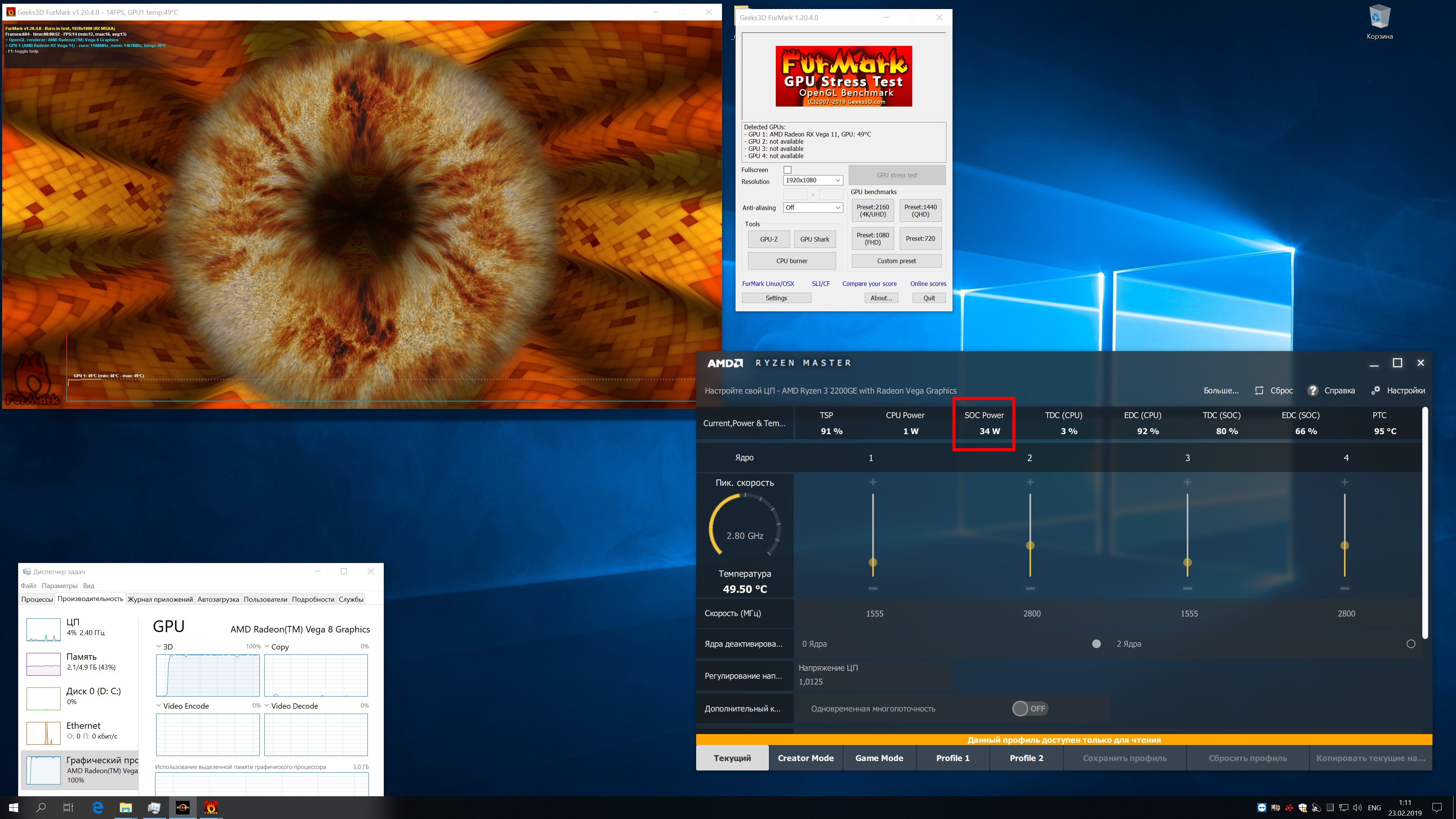Image resolution: width=1456 pixels, height=819 pixels.
Task: Click plus icon above core 1 slider
Action: coord(873,482)
